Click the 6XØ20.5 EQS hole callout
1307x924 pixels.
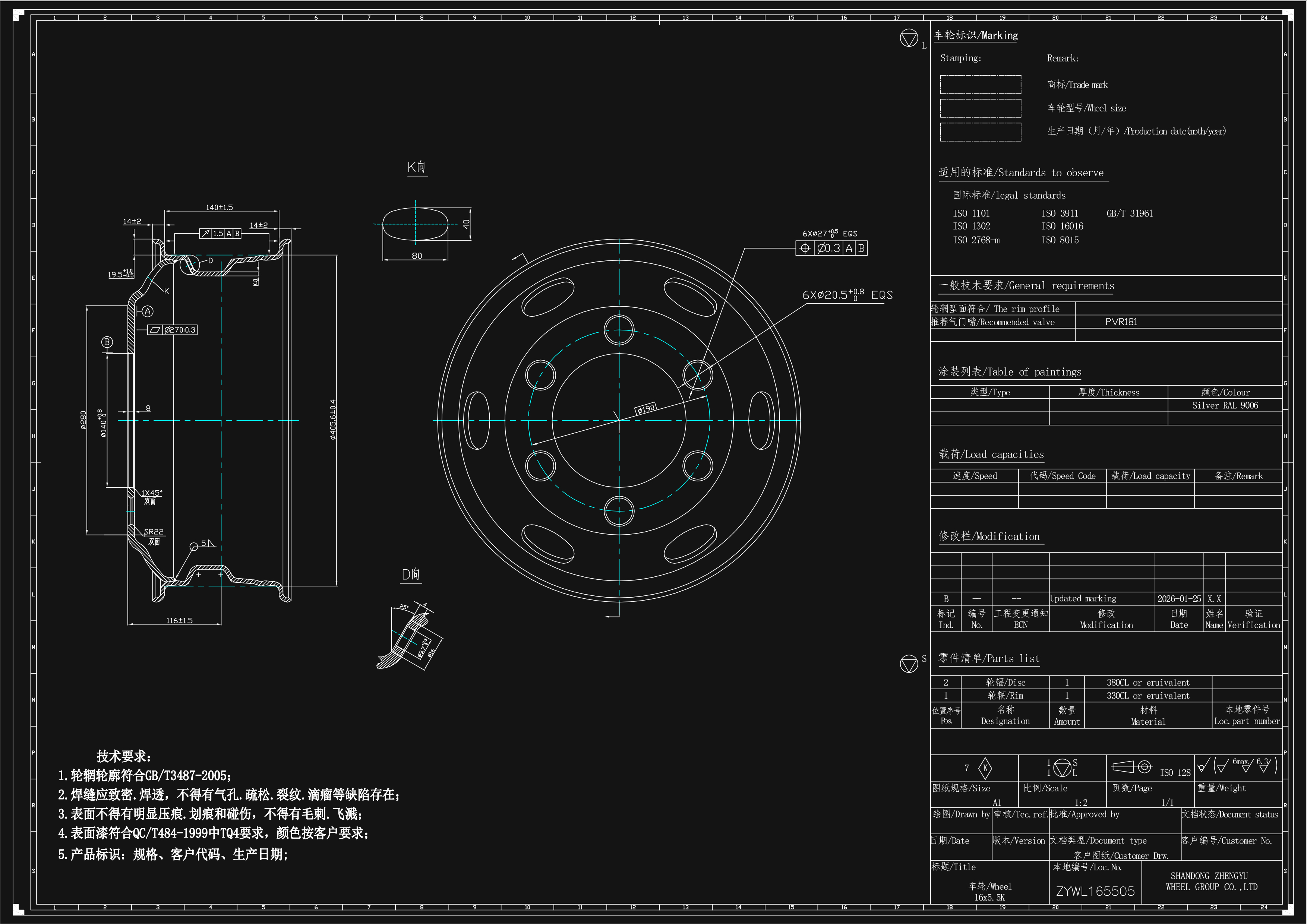click(x=847, y=295)
